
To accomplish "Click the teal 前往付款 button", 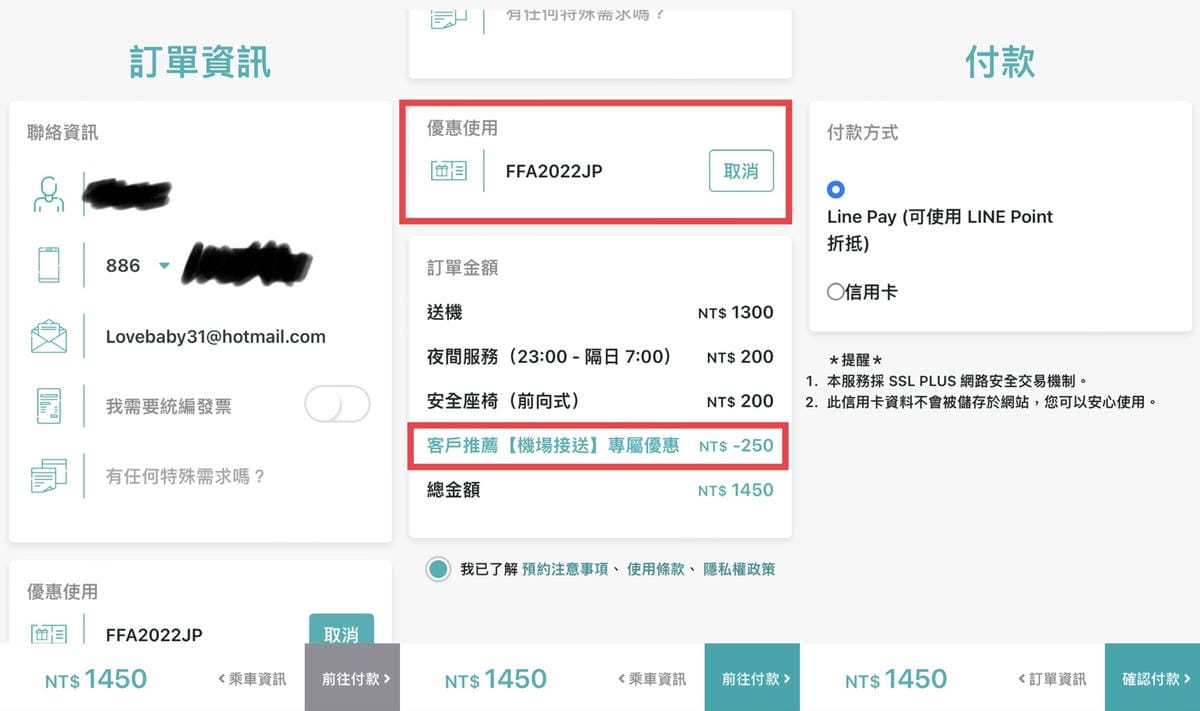I will tap(752, 677).
